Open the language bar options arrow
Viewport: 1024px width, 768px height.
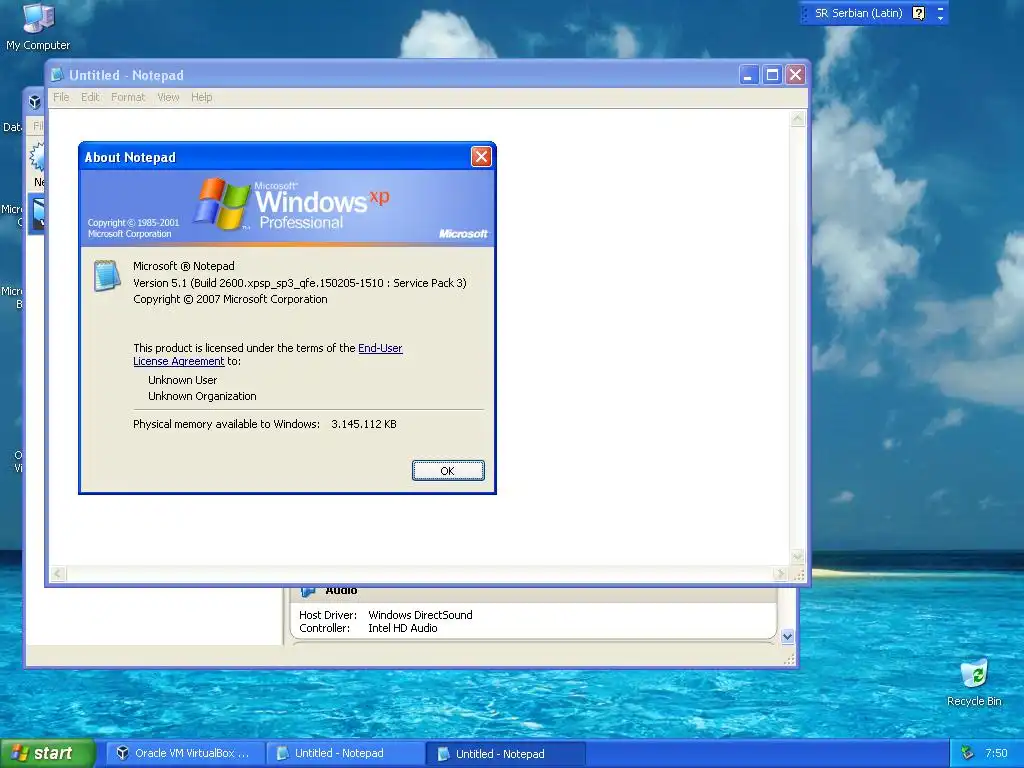coord(940,18)
